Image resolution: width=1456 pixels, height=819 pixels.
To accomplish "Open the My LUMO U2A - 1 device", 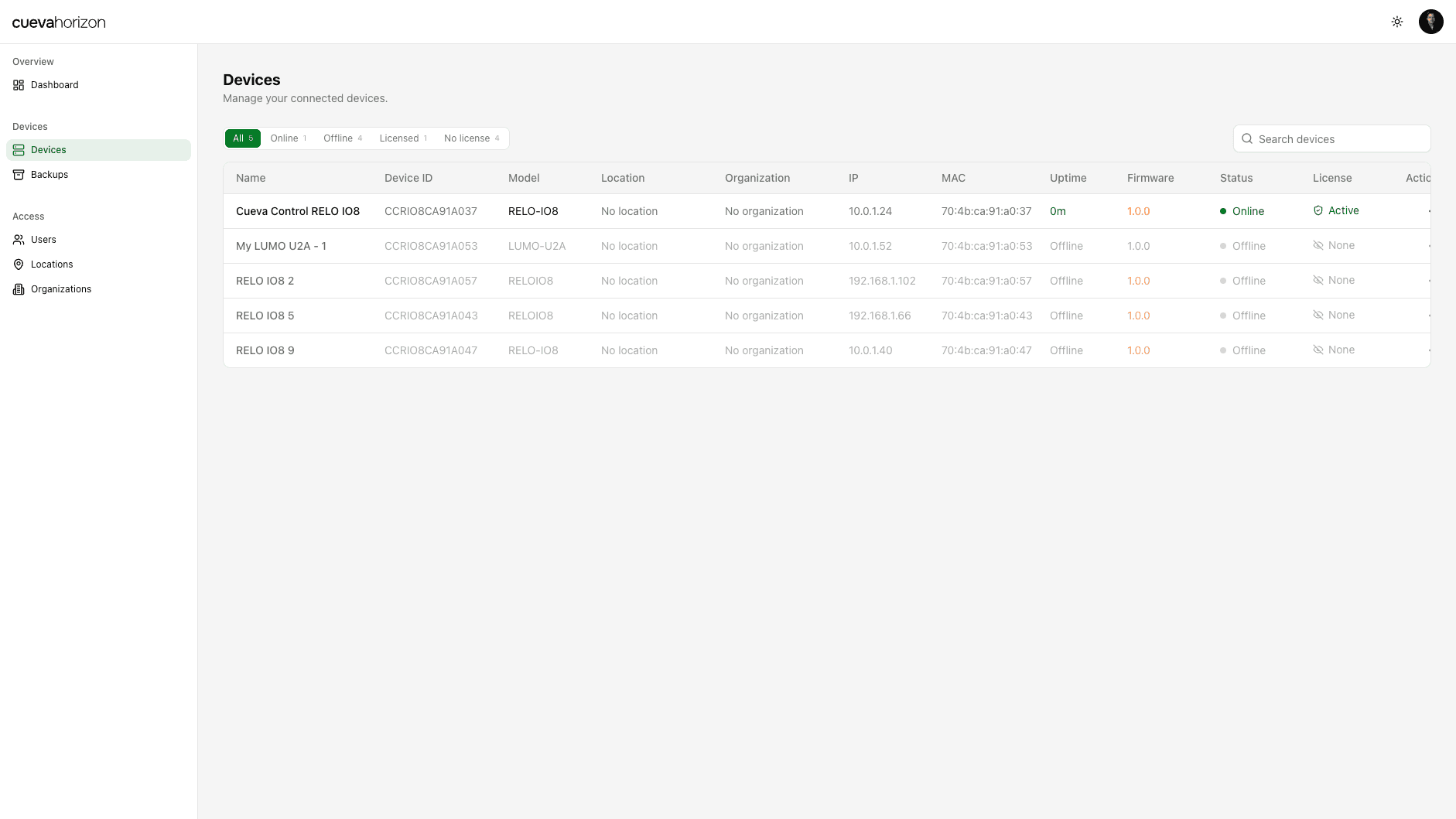I will (x=281, y=246).
